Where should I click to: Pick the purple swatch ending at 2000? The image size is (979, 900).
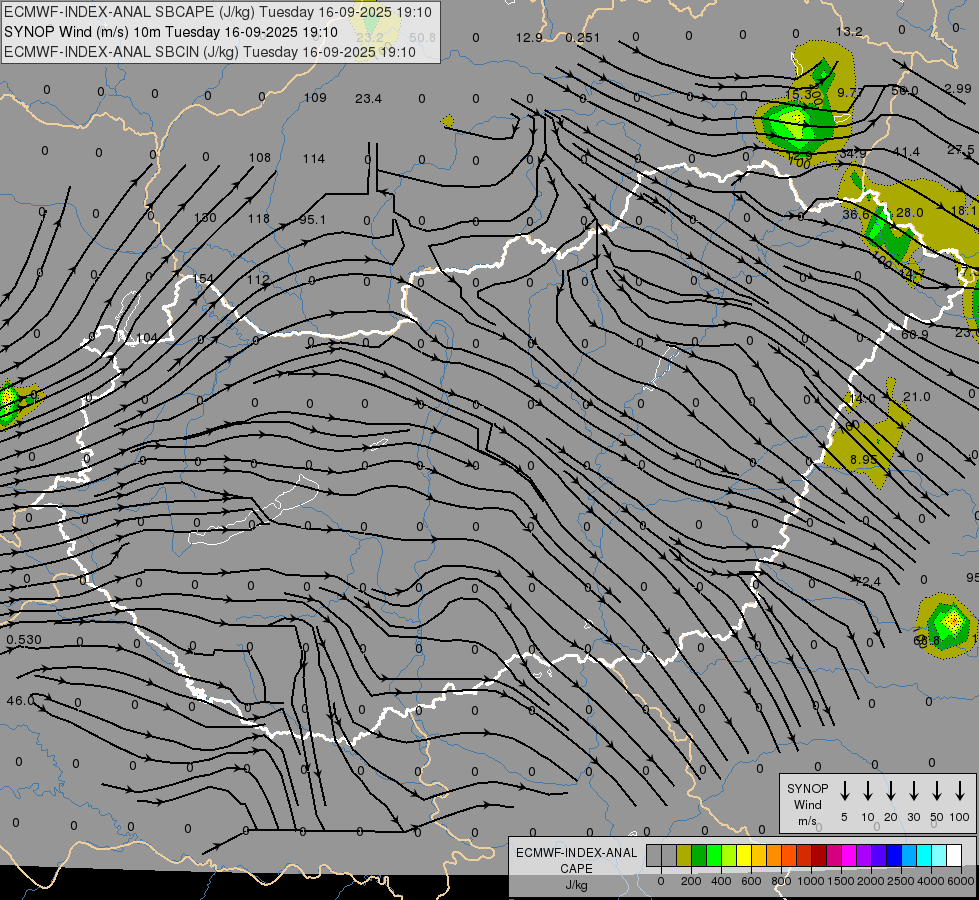coord(863,855)
